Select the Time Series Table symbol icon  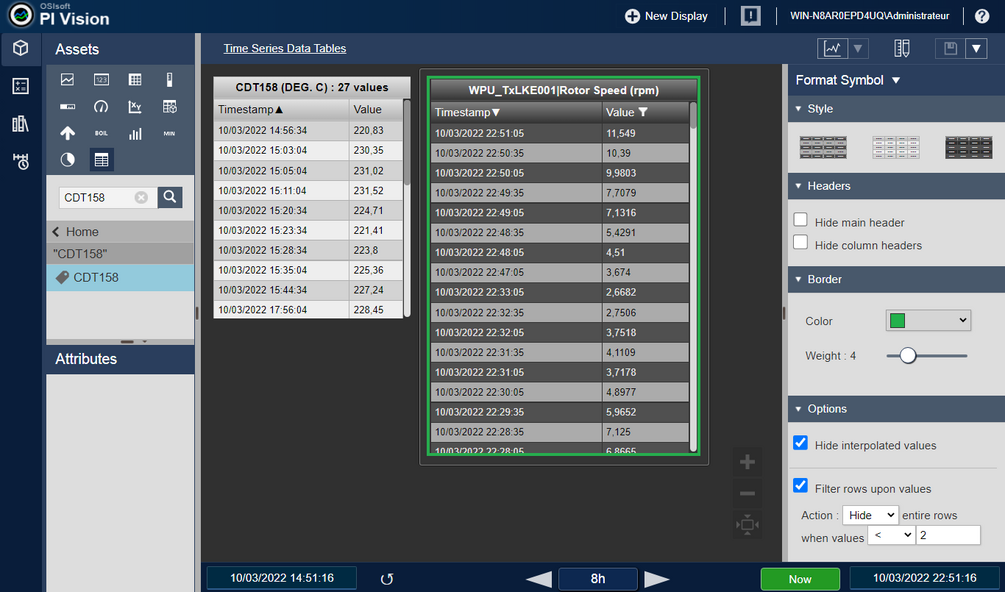coord(101,160)
